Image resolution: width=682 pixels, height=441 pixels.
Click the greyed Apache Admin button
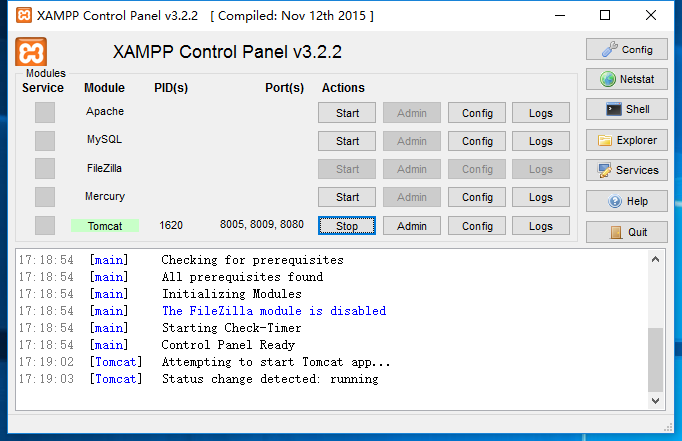411,113
